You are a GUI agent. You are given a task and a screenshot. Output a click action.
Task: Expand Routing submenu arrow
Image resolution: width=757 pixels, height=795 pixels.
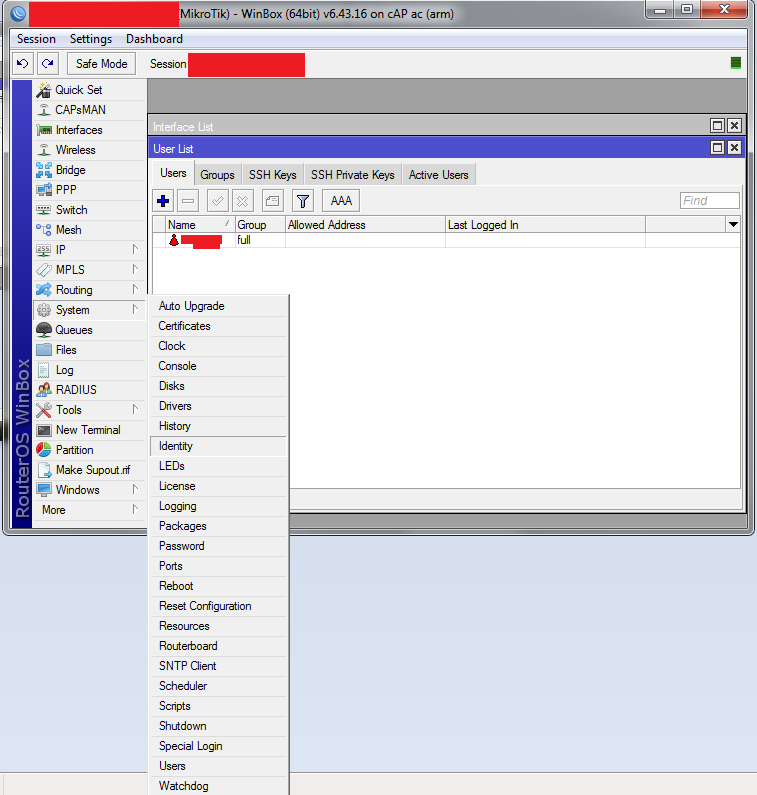tap(135, 289)
